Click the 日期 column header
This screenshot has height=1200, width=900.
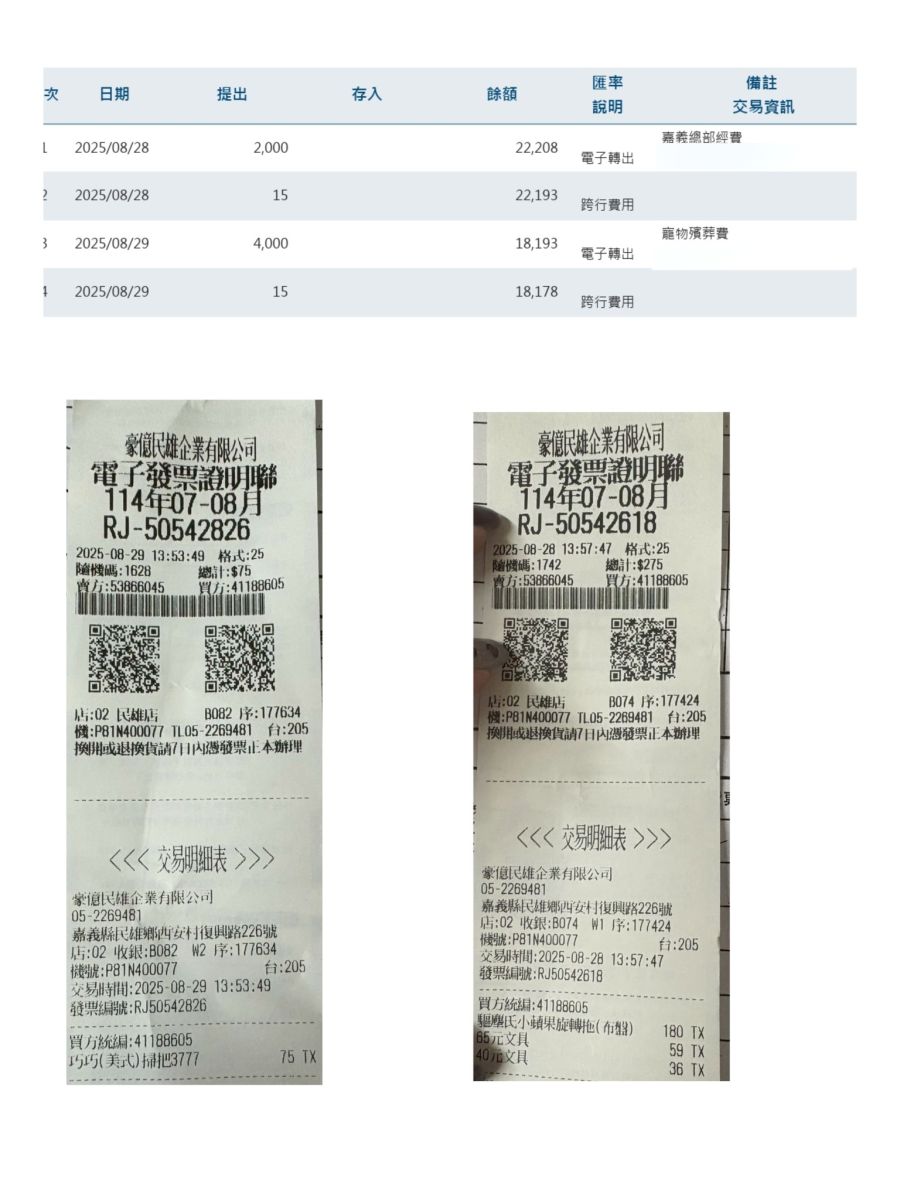[x=113, y=95]
